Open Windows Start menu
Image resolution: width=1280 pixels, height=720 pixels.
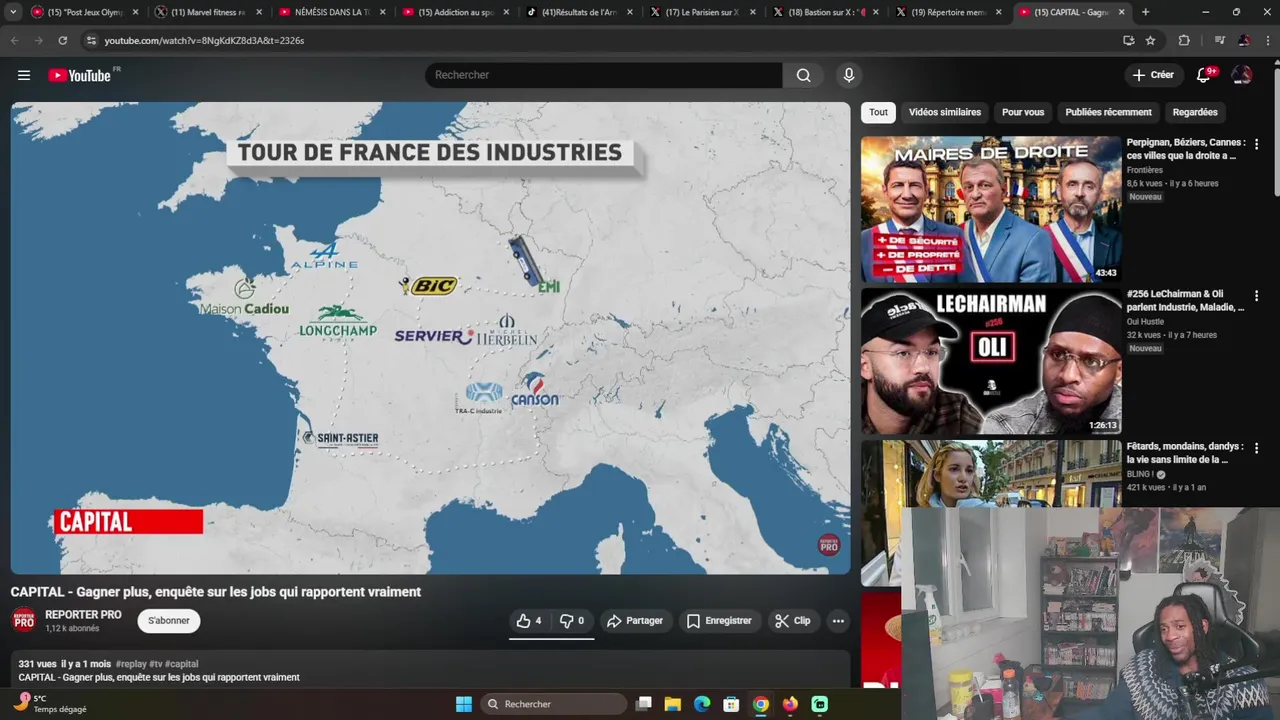click(x=464, y=704)
